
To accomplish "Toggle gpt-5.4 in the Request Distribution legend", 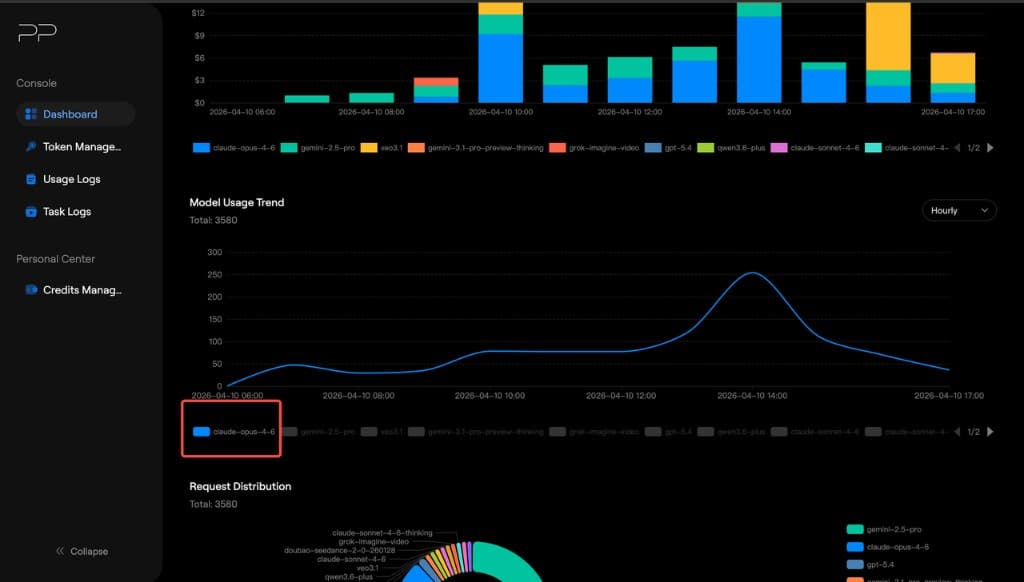I will point(871,564).
